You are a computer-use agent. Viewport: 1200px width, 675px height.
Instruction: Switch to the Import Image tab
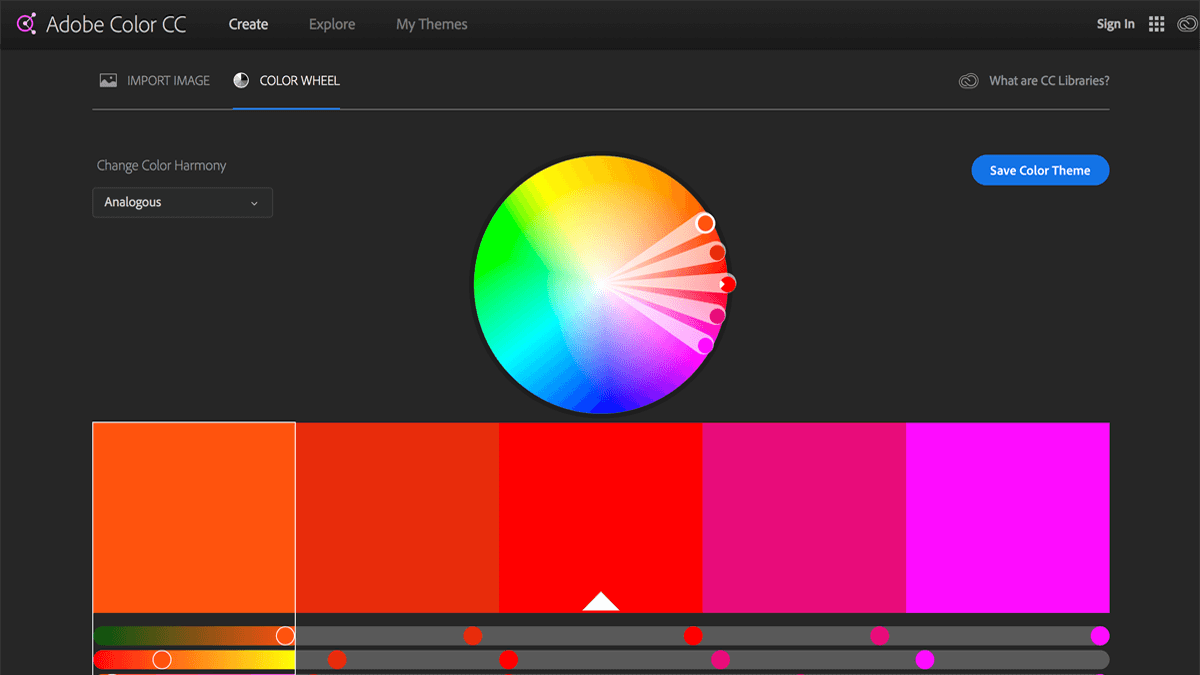tap(168, 80)
